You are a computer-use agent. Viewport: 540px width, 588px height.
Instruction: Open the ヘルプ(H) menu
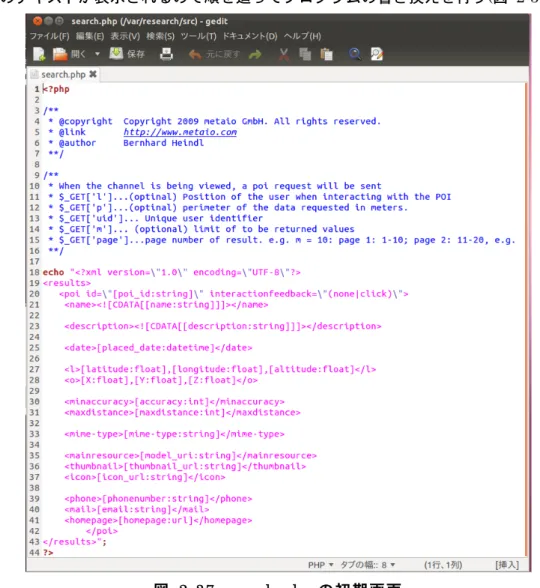point(302,36)
